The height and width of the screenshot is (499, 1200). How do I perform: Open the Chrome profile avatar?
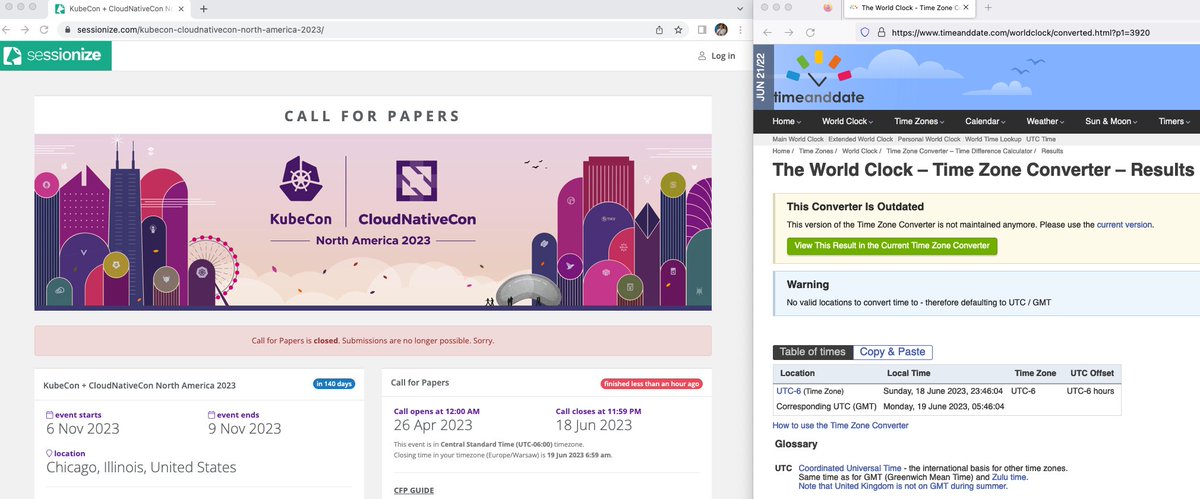click(720, 29)
